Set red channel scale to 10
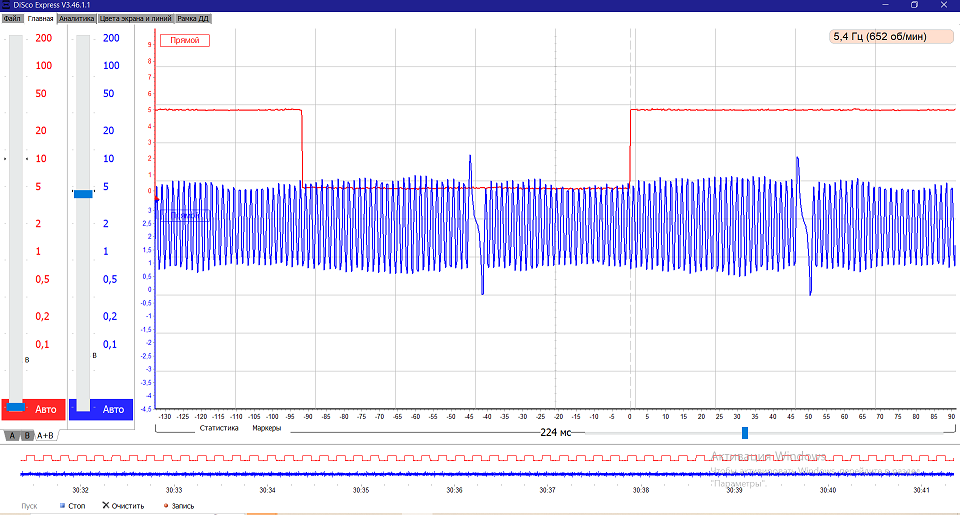 pos(40,159)
